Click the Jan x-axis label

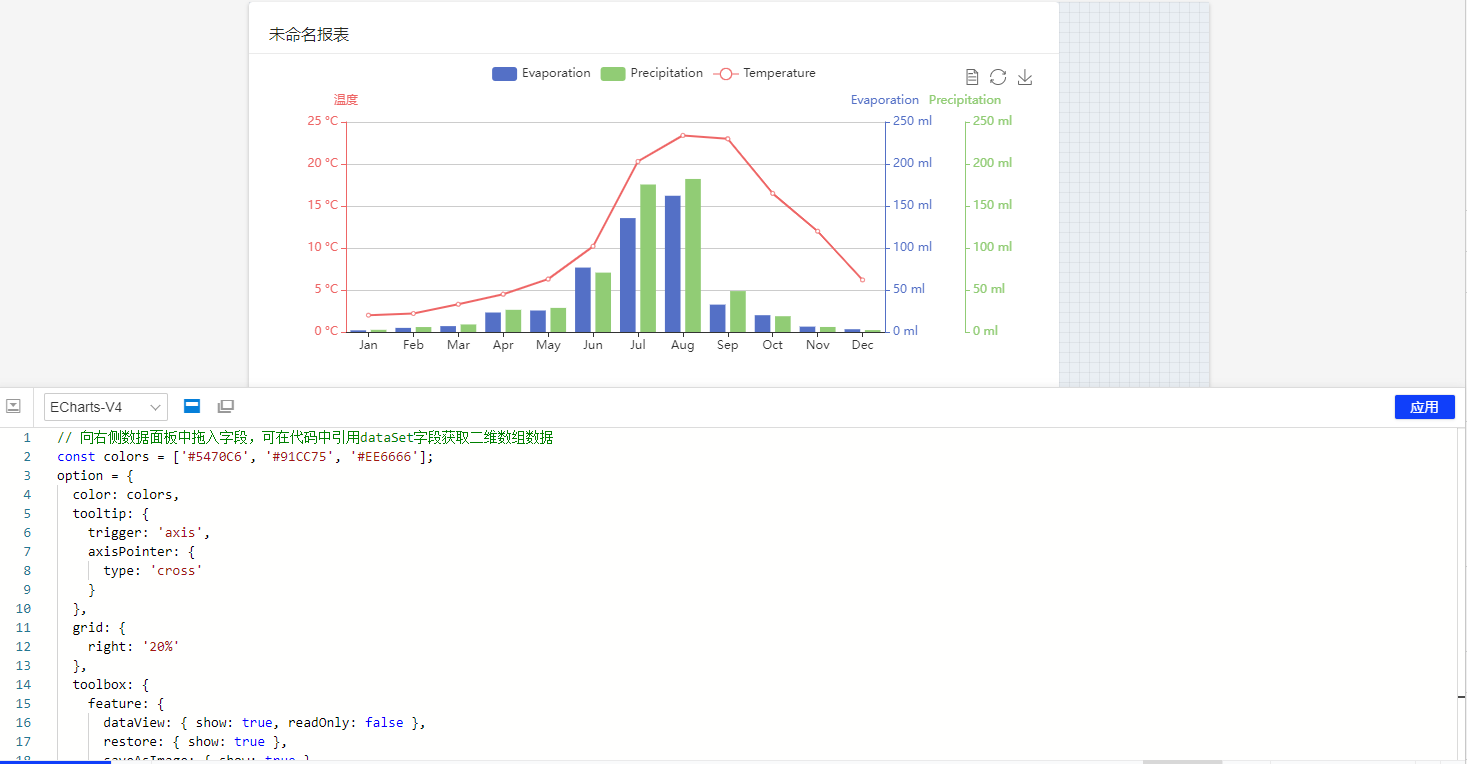coord(368,345)
